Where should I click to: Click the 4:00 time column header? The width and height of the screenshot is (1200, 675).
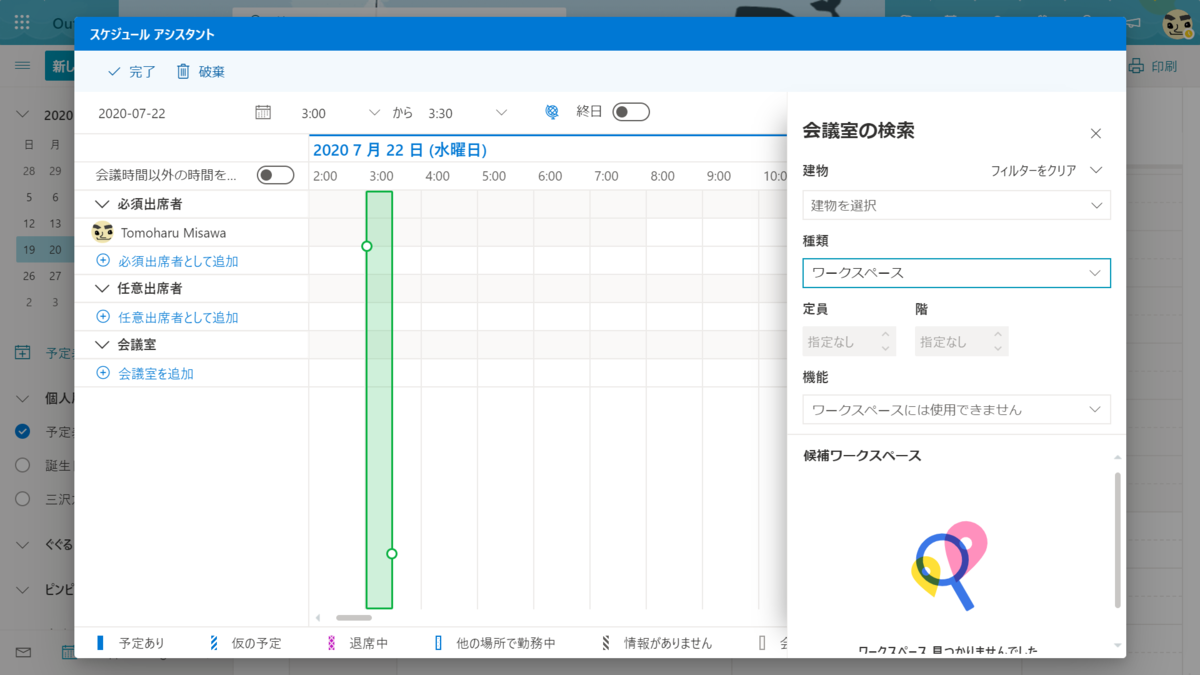[437, 176]
